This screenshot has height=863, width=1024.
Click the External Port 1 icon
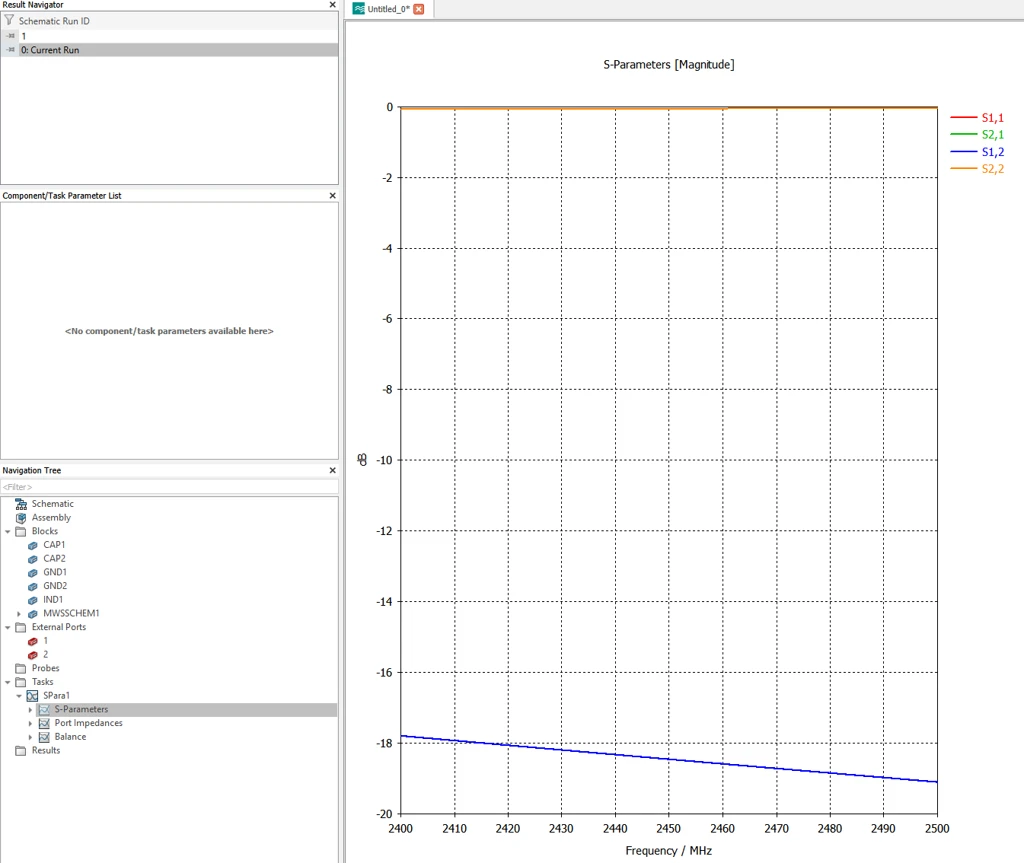click(33, 641)
